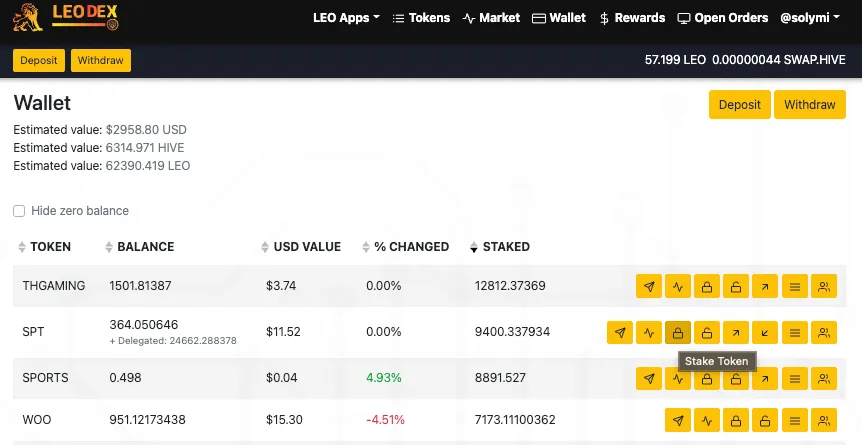Select Wallet in the top navigation

tap(559, 18)
